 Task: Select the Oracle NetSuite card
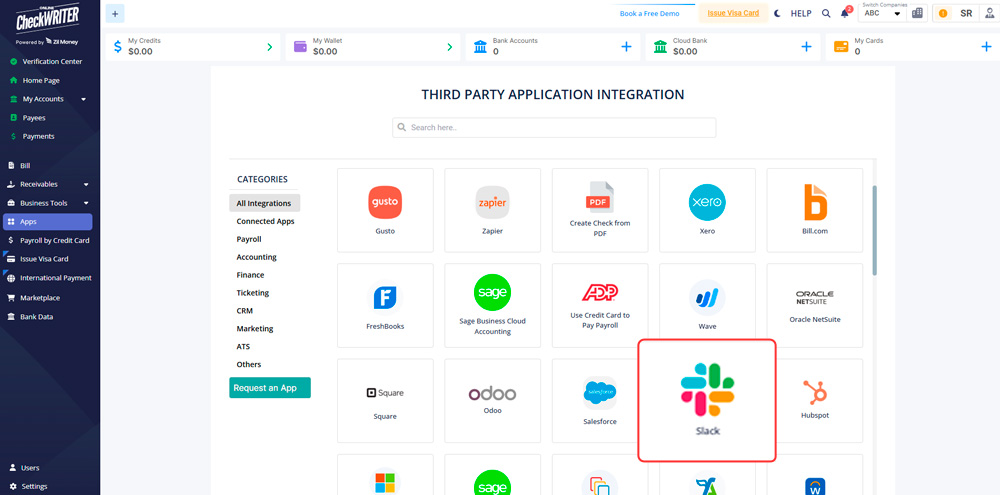(814, 305)
